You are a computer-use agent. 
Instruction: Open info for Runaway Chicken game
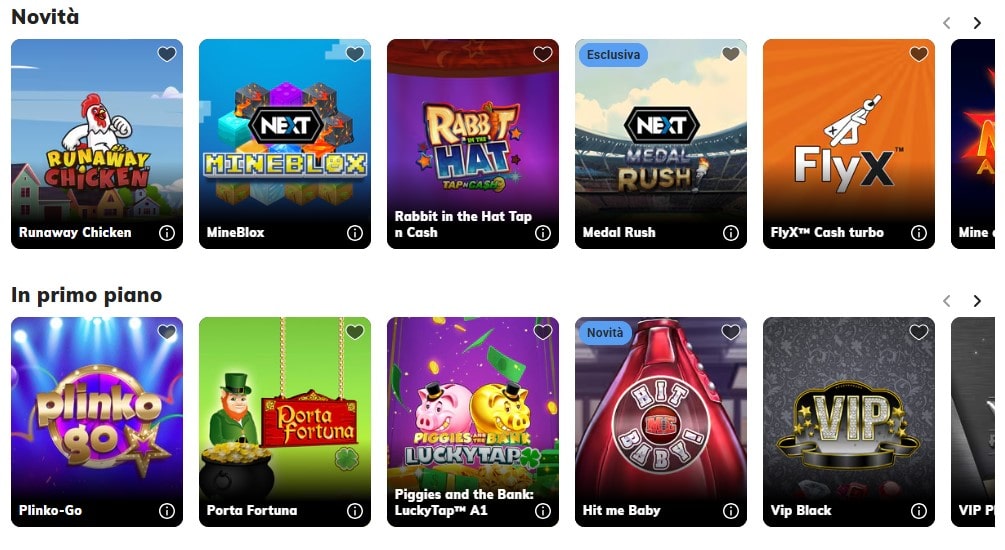pos(167,233)
